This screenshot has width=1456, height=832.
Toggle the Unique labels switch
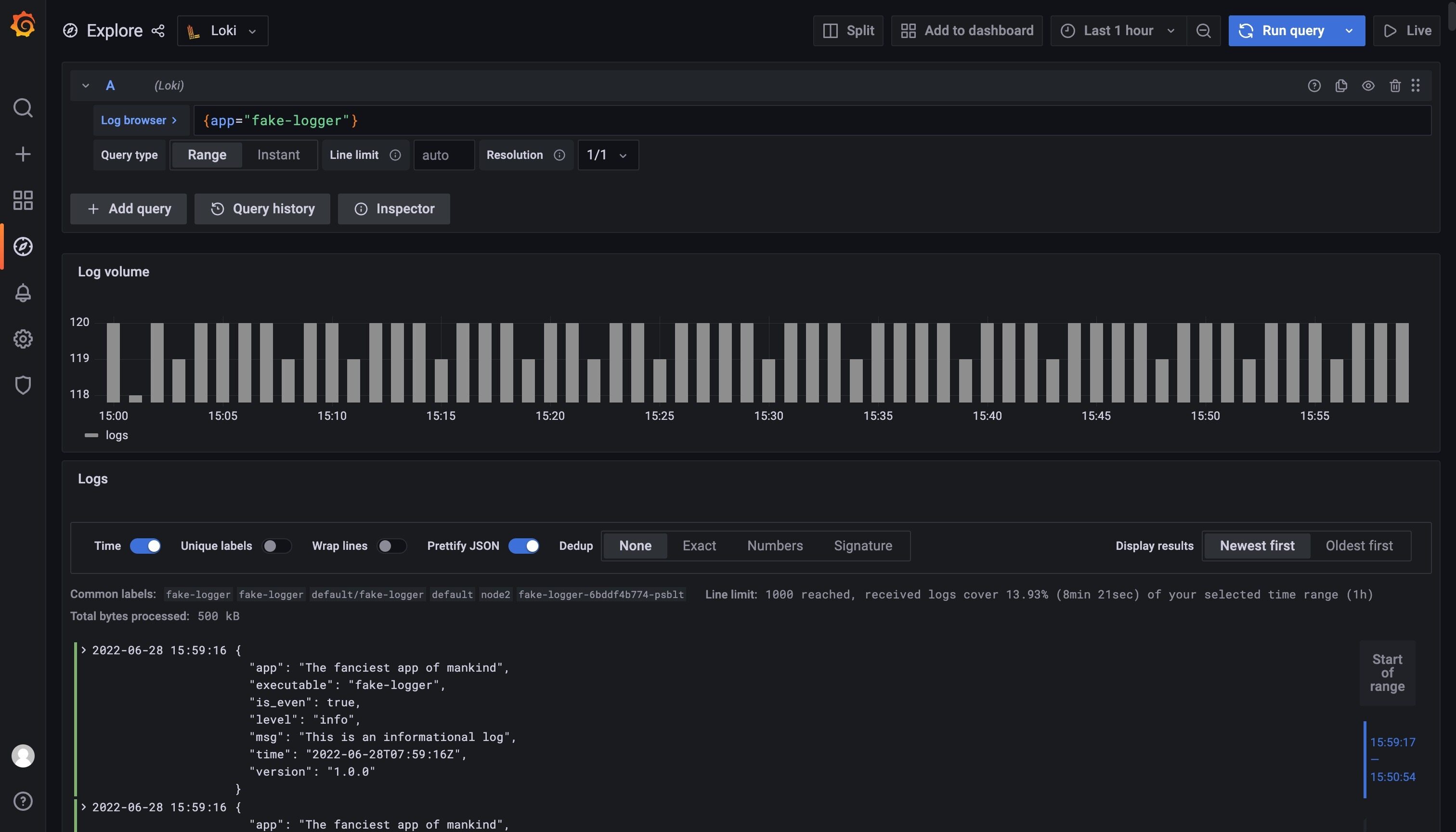pyautogui.click(x=276, y=546)
